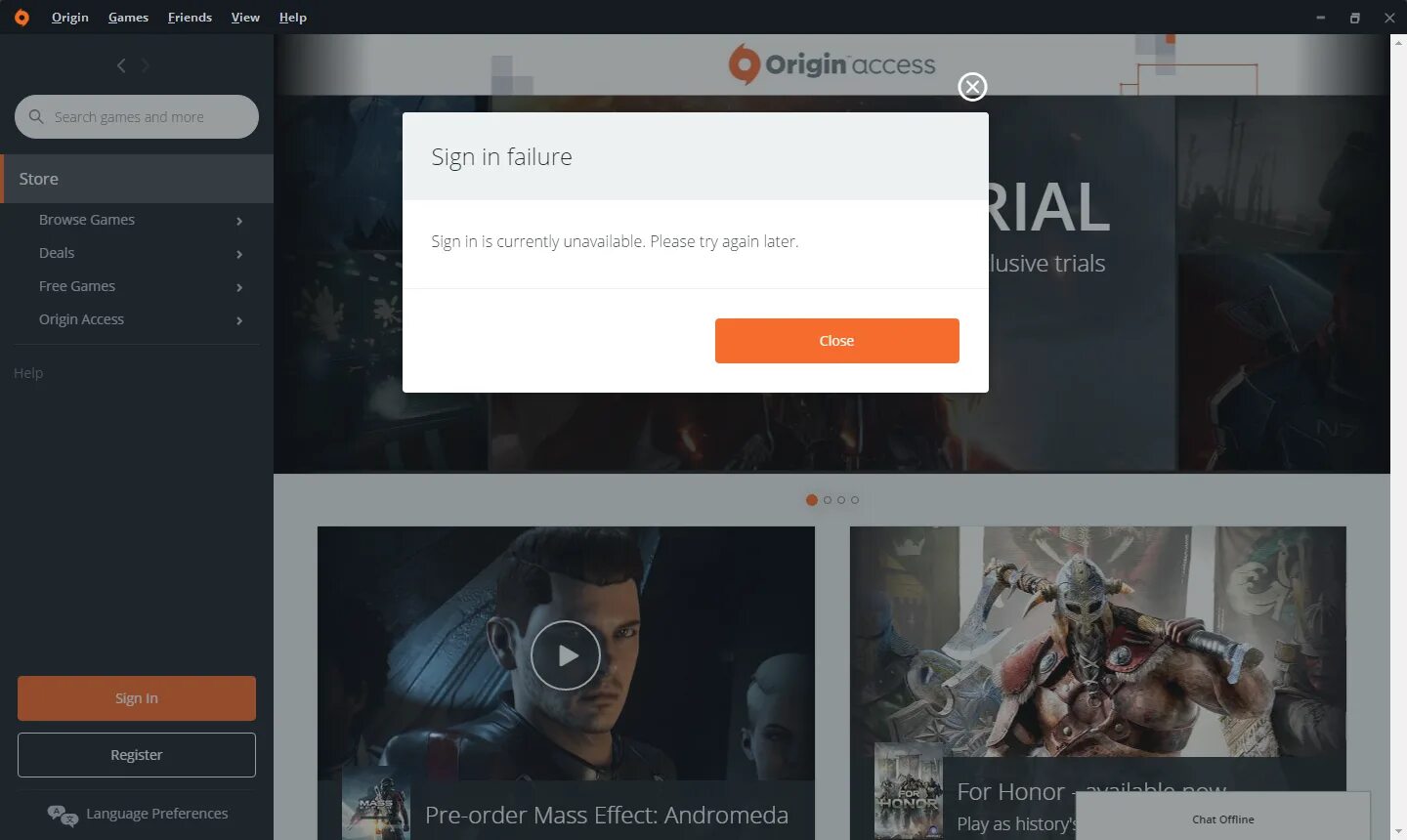
Task: Click the vertical scrollbar on the right
Action: click(1398, 437)
